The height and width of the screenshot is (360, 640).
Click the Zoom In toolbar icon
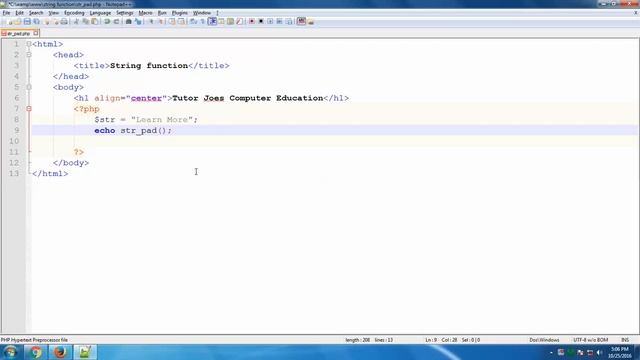[x=151, y=21]
